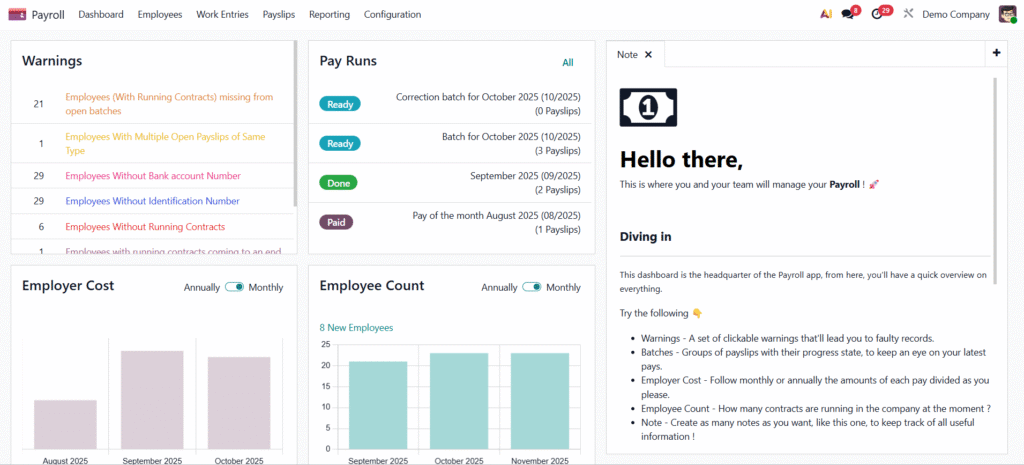Go to Employees menu
This screenshot has height=465, width=1024.
click(x=160, y=14)
